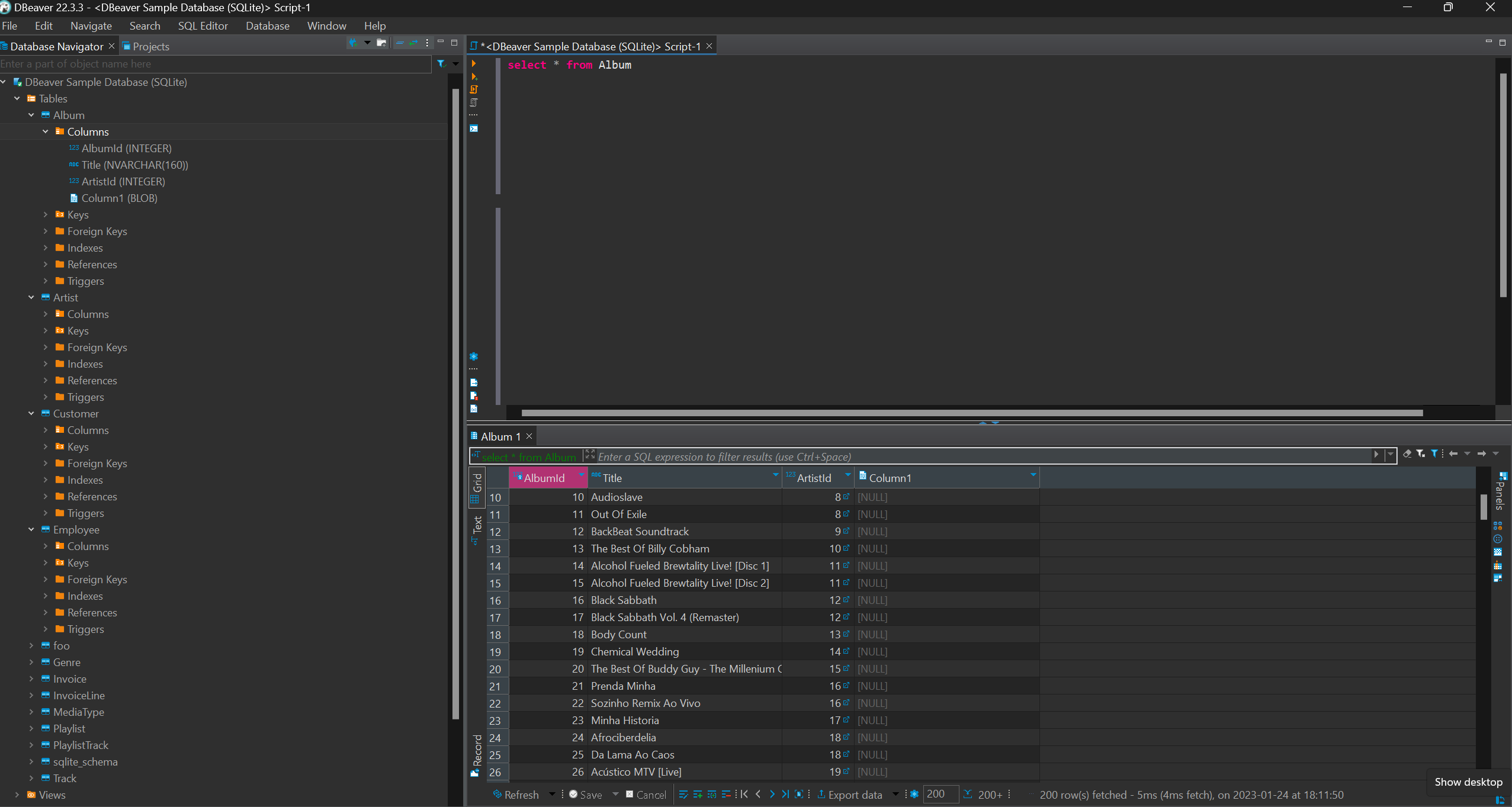The width and height of the screenshot is (1512, 807).
Task: Delete current row with the red minus icon
Action: click(x=726, y=795)
